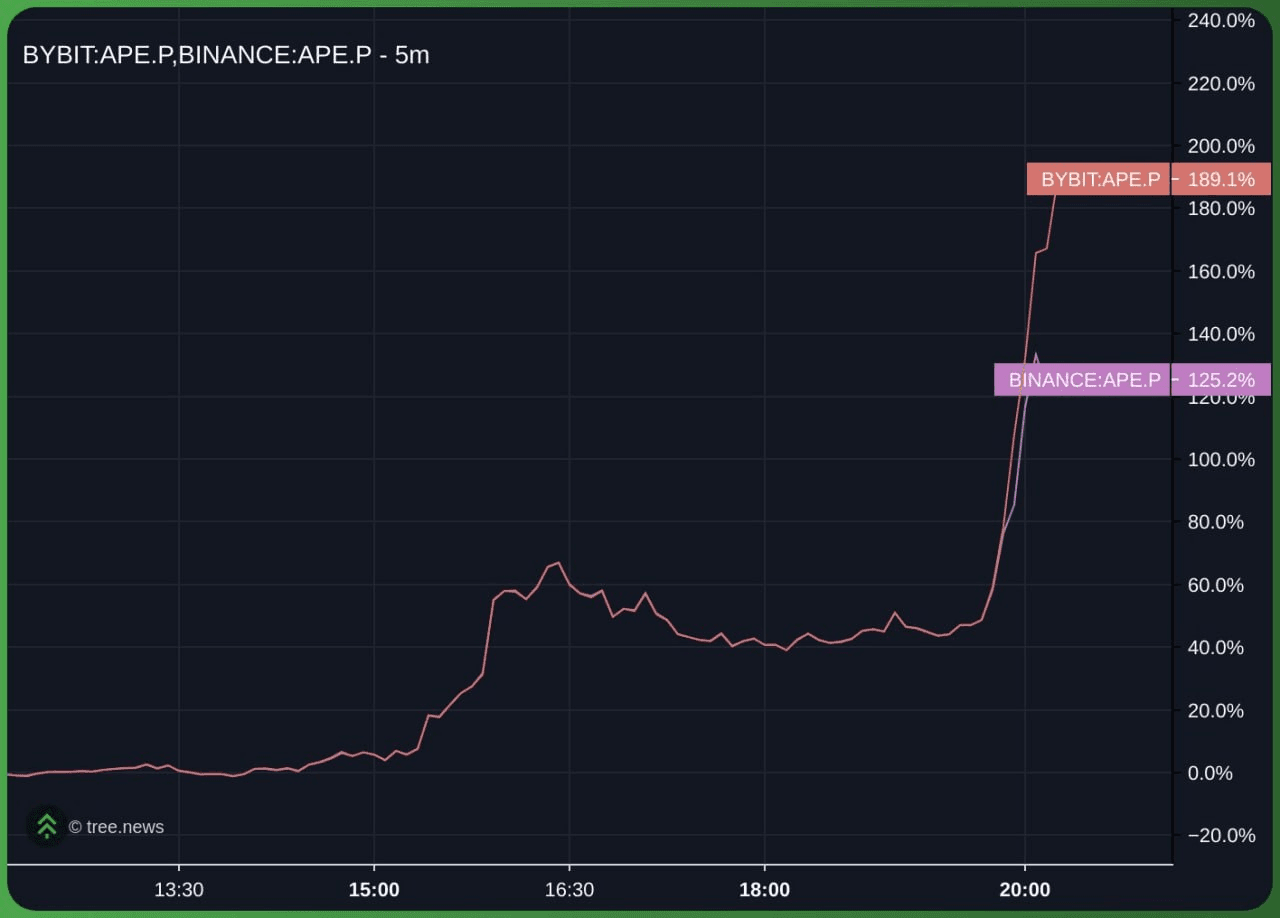Click the 240.0% label at scale top
The image size is (1280, 918).
[1220, 20]
